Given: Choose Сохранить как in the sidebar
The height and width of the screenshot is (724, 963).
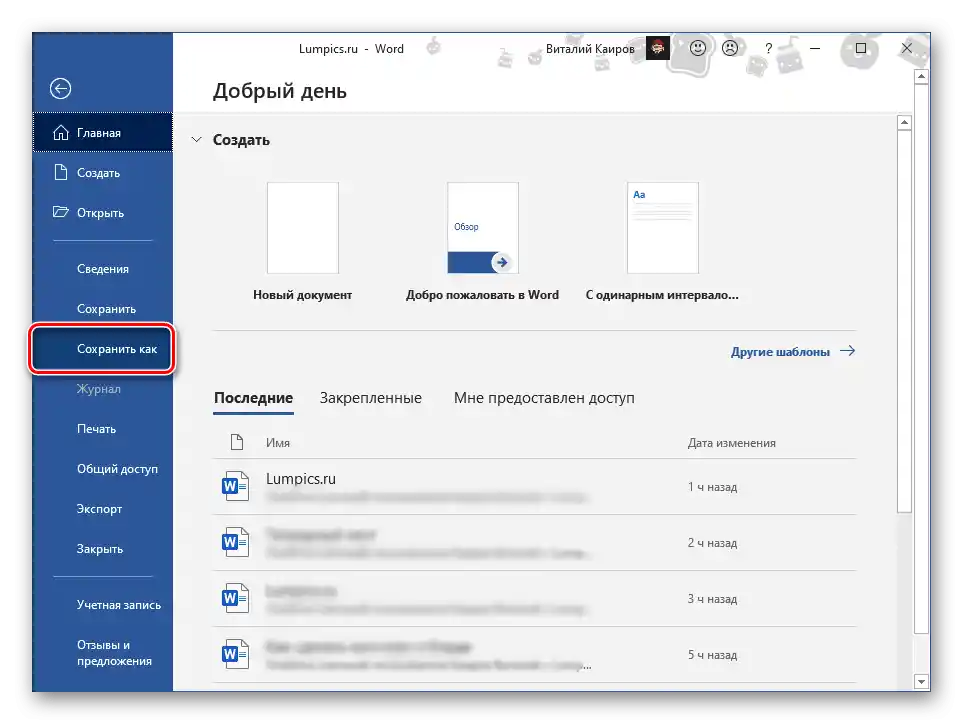Looking at the screenshot, I should tap(103, 349).
